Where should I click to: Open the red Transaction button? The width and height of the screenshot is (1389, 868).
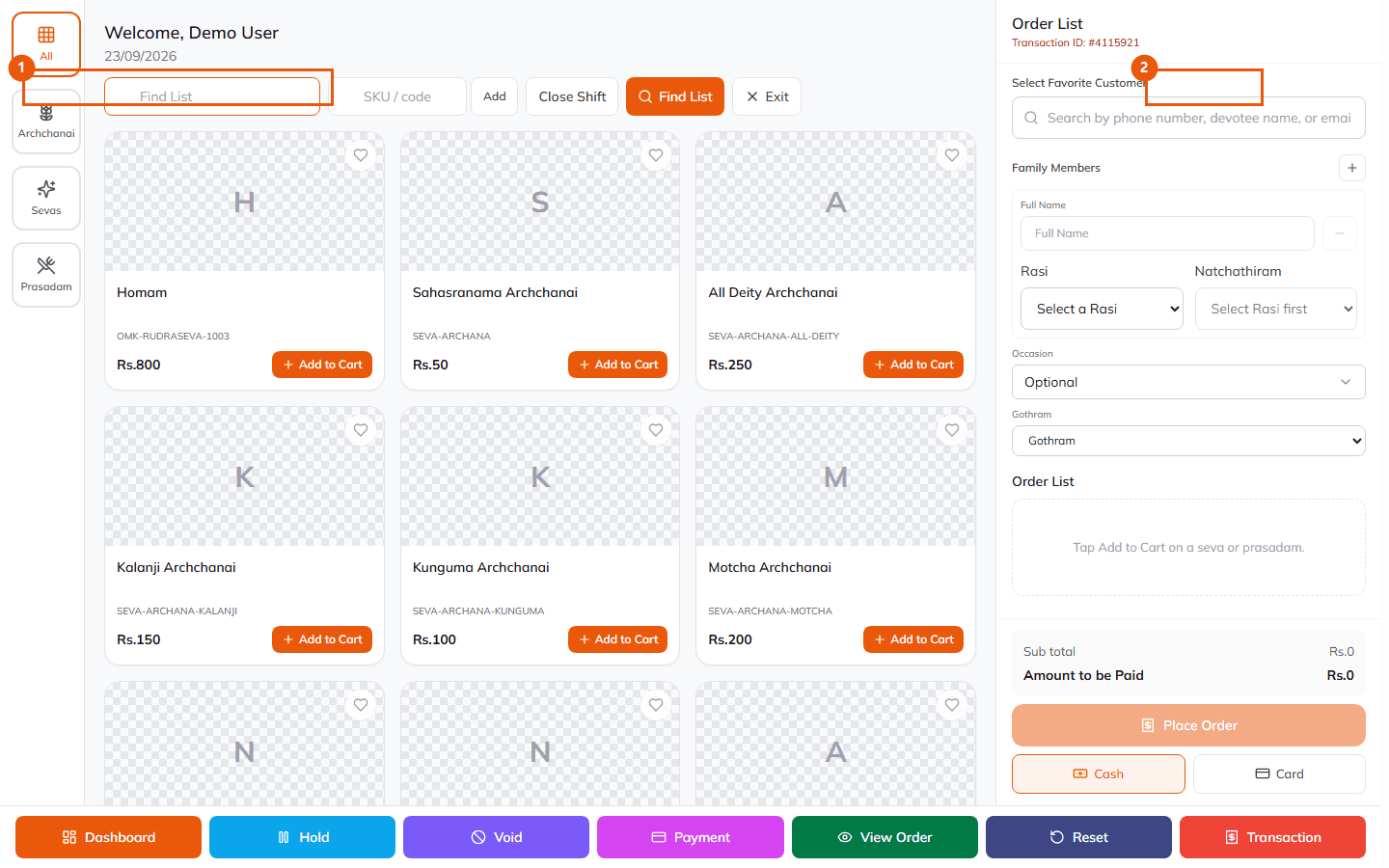click(1272, 837)
